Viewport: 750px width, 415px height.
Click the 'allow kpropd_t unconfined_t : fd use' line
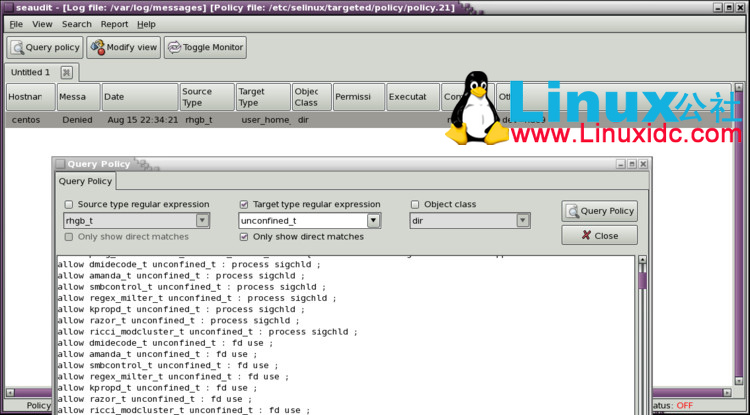(157, 388)
